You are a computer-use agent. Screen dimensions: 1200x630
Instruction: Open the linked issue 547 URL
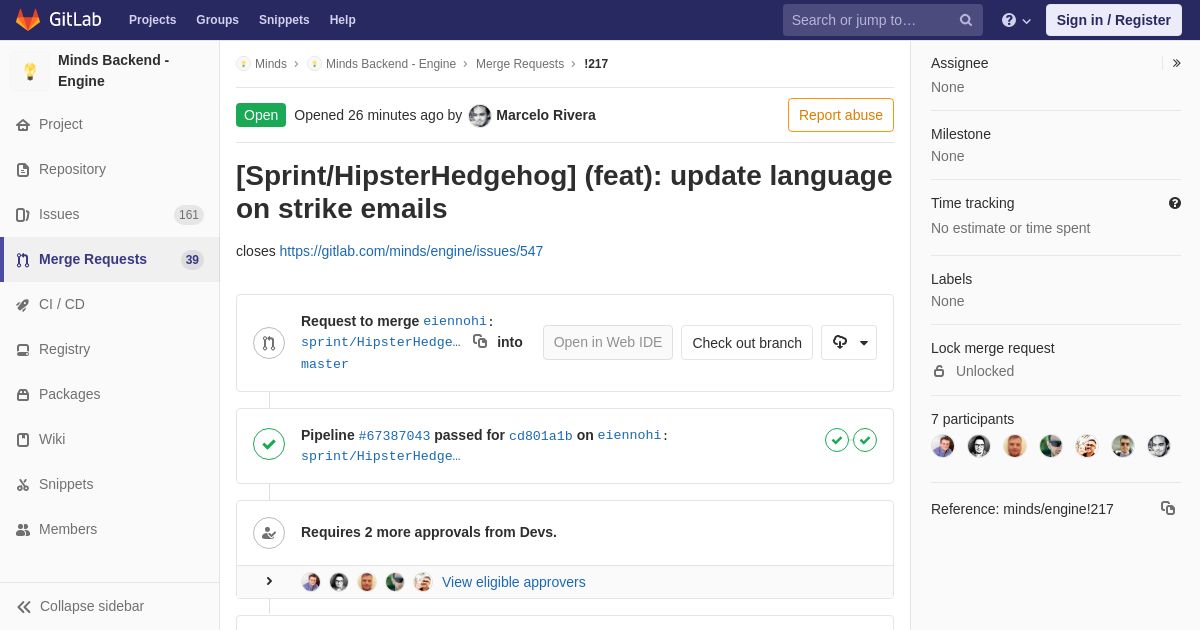pyautogui.click(x=411, y=251)
